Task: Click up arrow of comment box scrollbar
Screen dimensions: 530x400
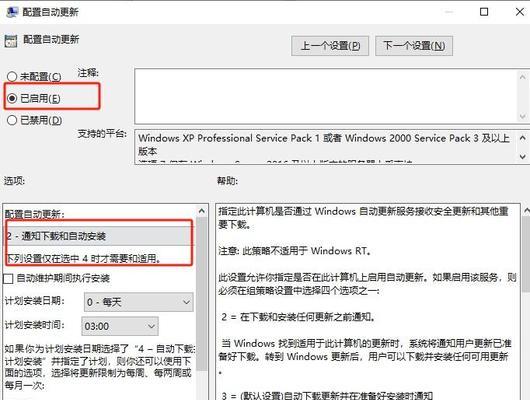Action: pyautogui.click(x=523, y=77)
